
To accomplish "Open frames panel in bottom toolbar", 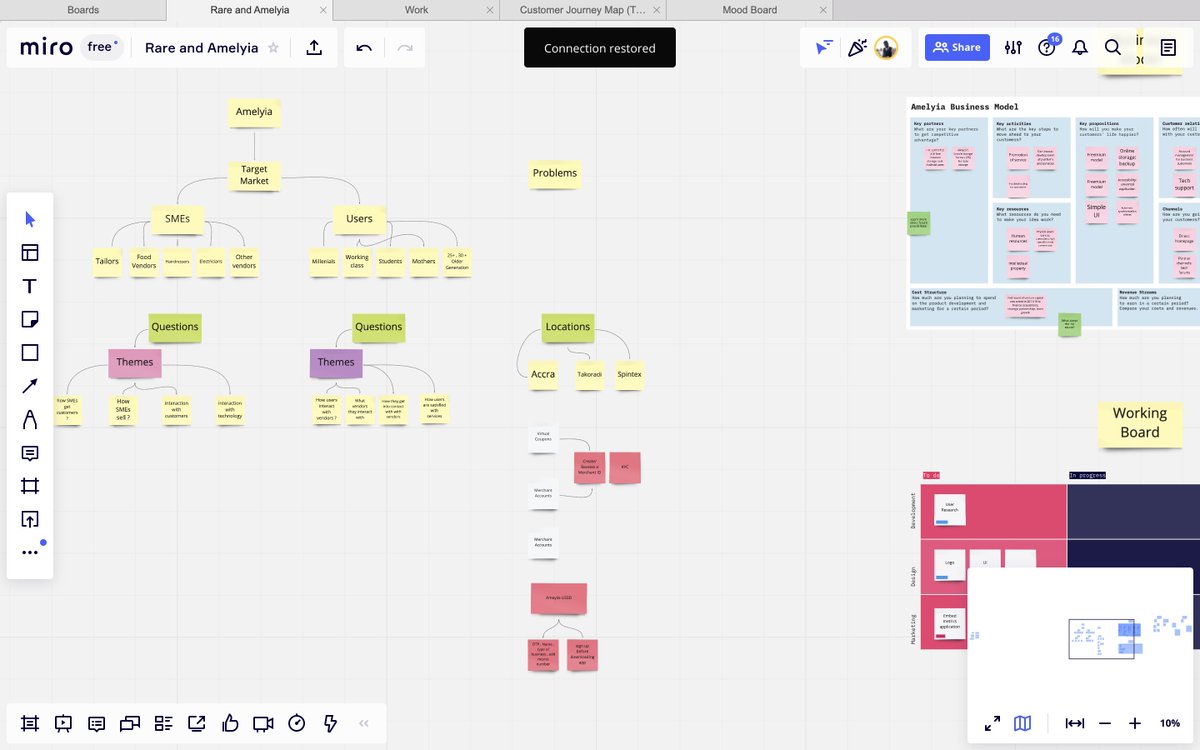I will 29,723.
